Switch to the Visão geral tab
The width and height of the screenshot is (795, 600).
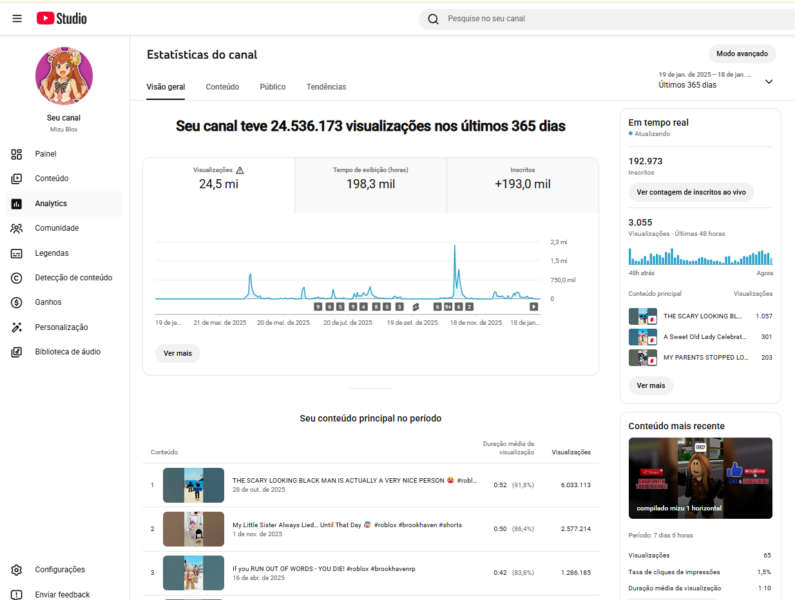coord(166,87)
